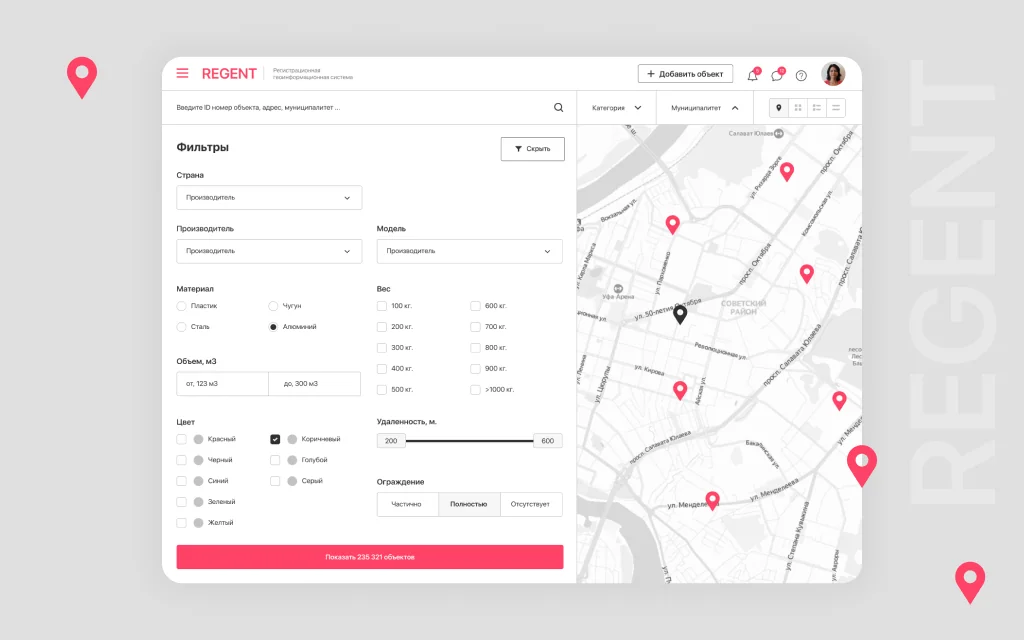Select the Пластик material radio button

pyautogui.click(x=182, y=306)
